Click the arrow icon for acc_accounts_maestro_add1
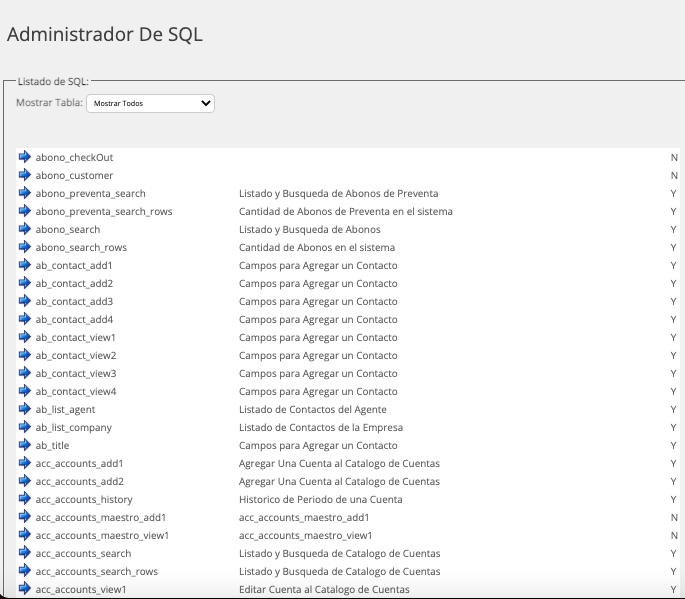 [25, 517]
